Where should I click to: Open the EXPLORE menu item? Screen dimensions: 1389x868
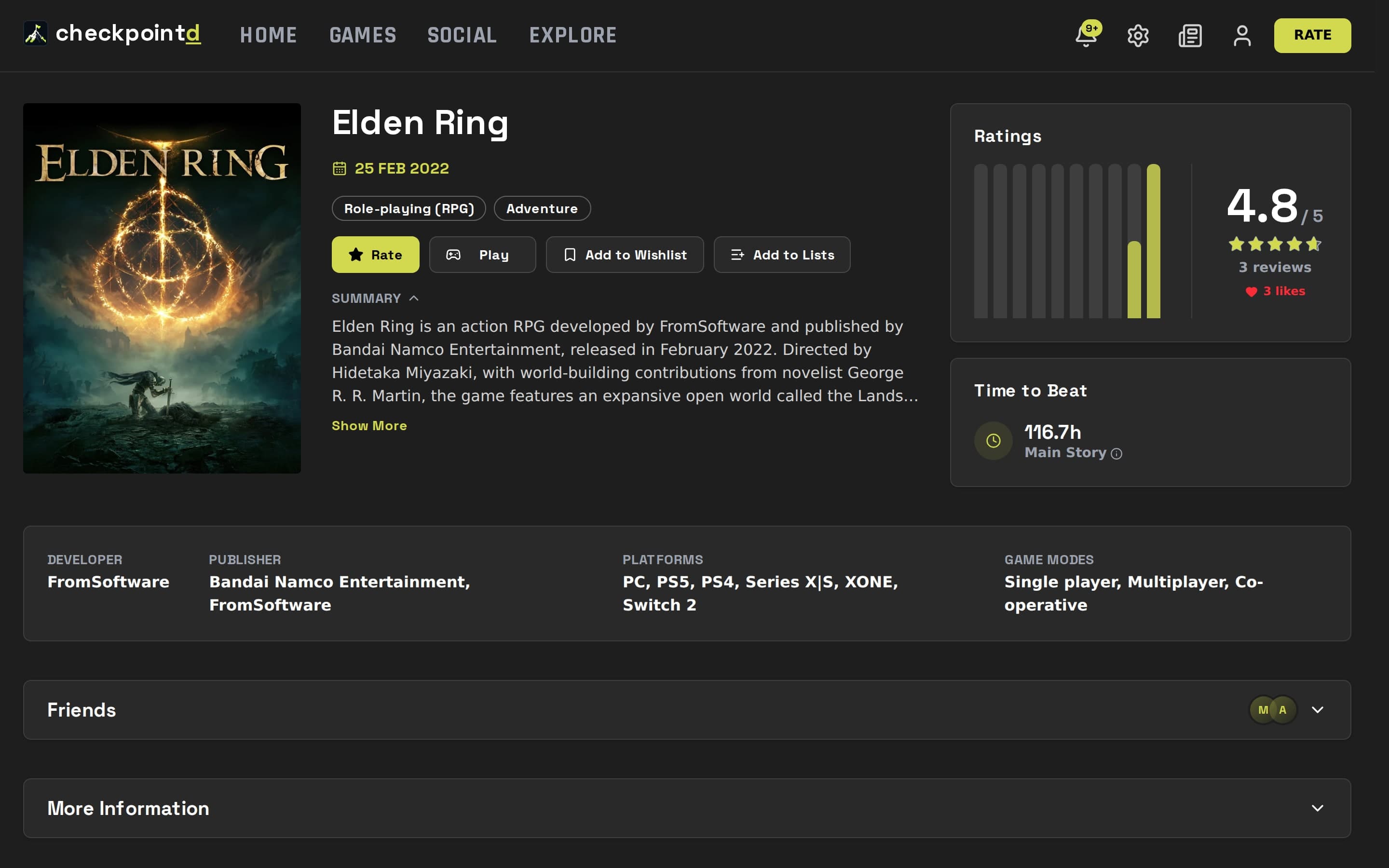tap(573, 35)
